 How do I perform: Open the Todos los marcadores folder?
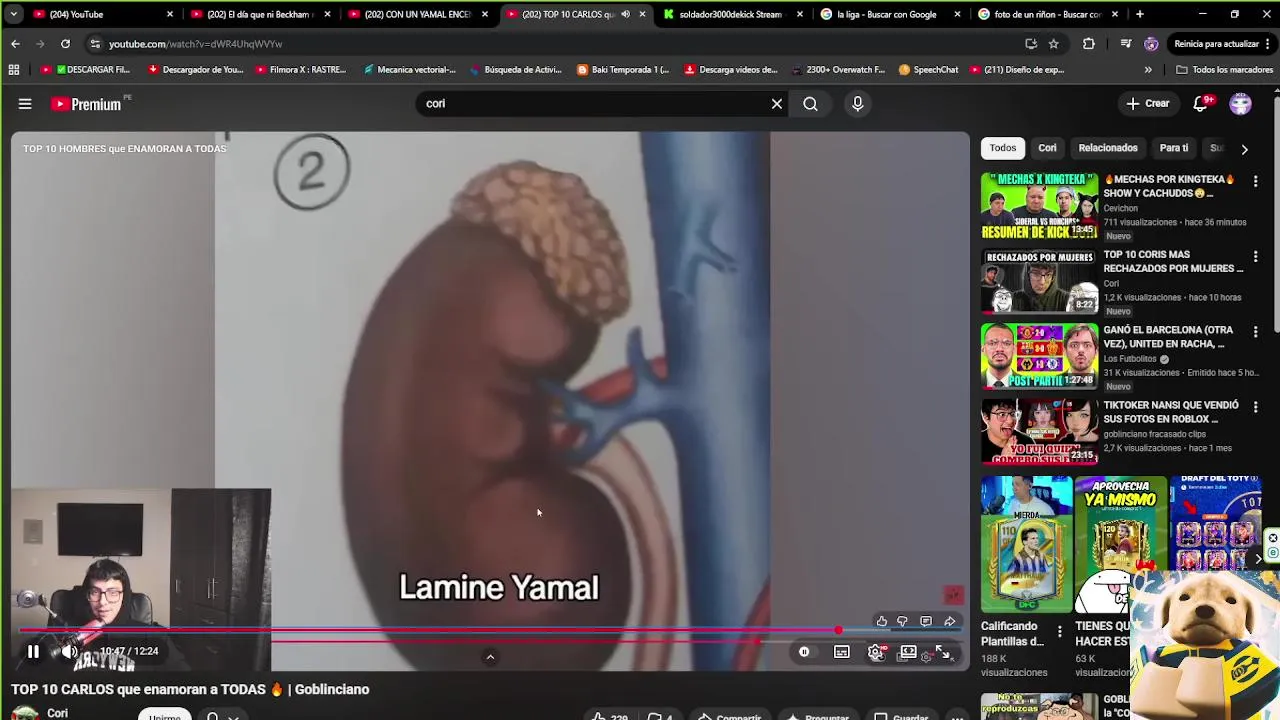coord(1224,70)
